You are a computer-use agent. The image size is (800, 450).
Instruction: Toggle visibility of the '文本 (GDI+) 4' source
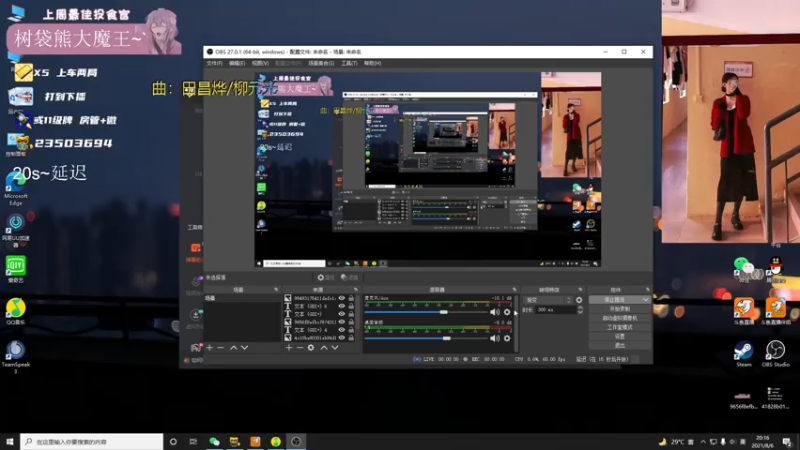[342, 330]
